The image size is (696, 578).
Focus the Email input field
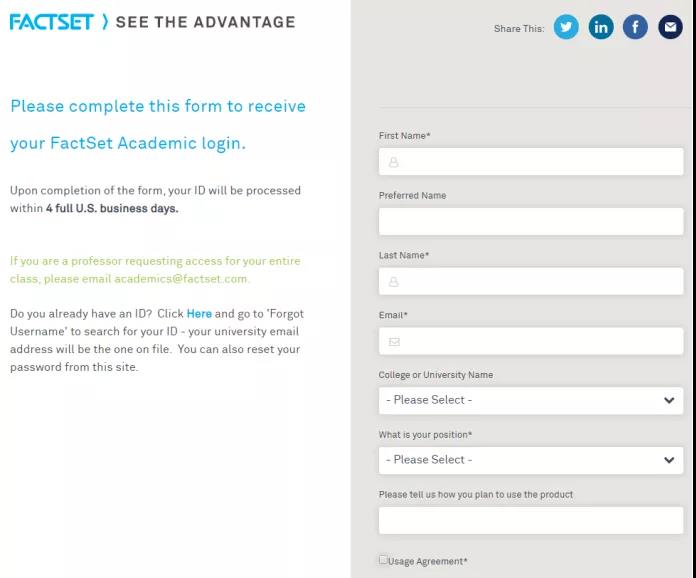click(531, 341)
